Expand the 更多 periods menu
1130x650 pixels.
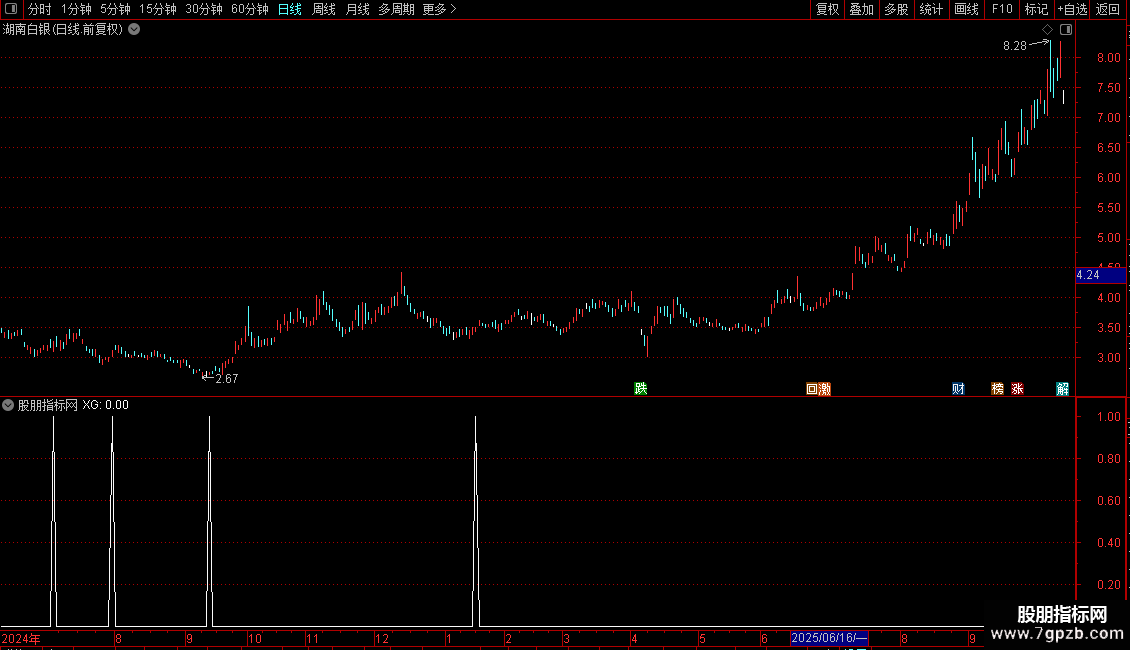coord(440,9)
